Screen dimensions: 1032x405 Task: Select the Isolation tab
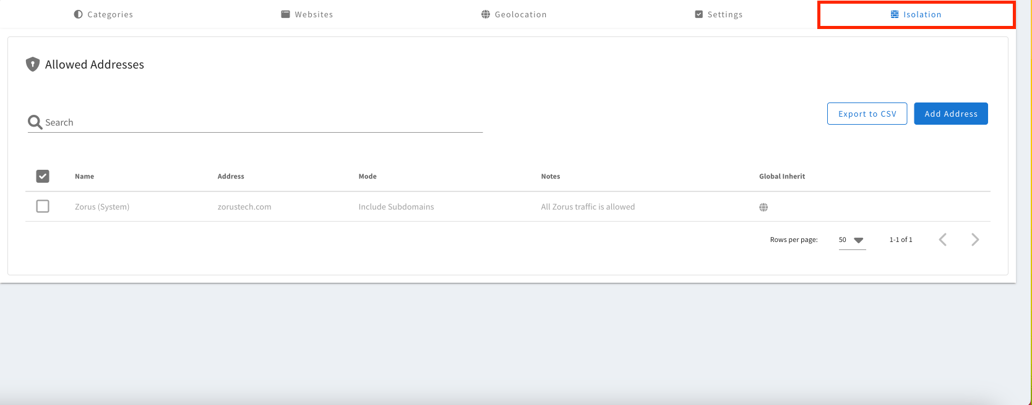916,15
